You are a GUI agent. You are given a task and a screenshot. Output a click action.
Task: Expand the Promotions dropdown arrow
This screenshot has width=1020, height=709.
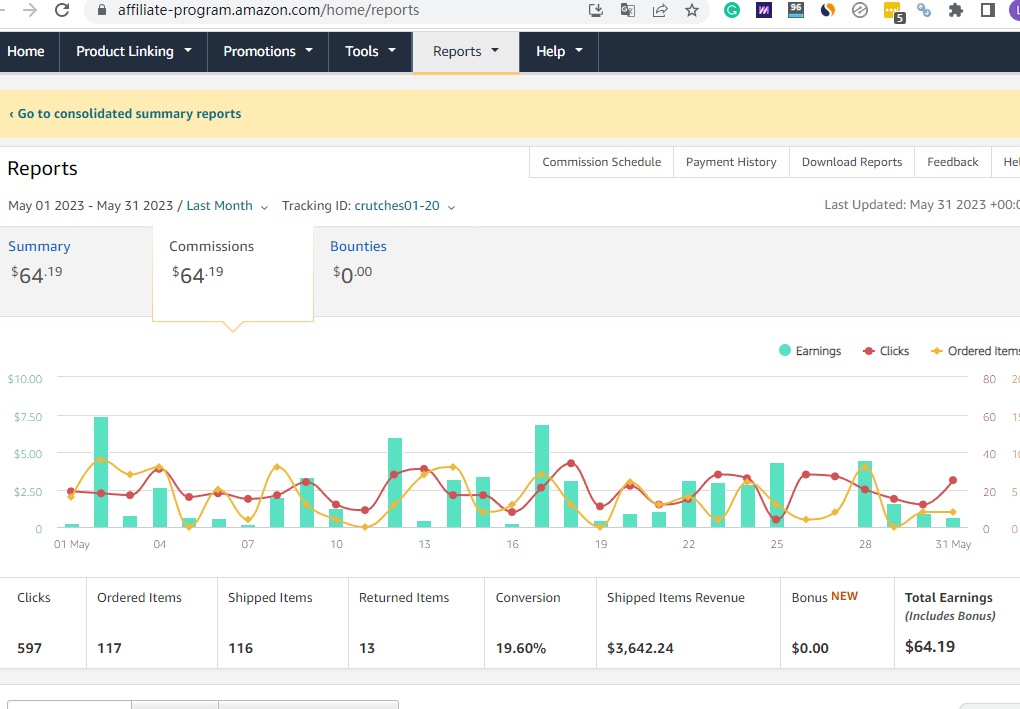(309, 50)
